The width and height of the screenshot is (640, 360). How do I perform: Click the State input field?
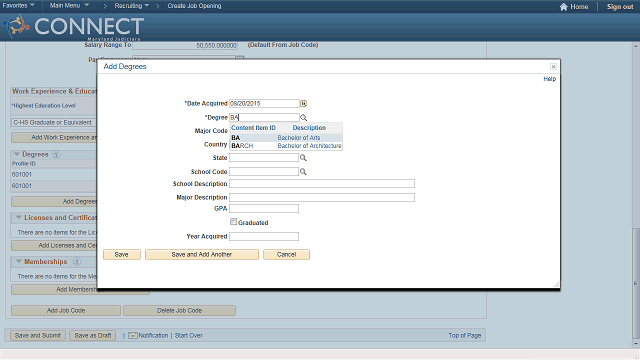(x=264, y=158)
